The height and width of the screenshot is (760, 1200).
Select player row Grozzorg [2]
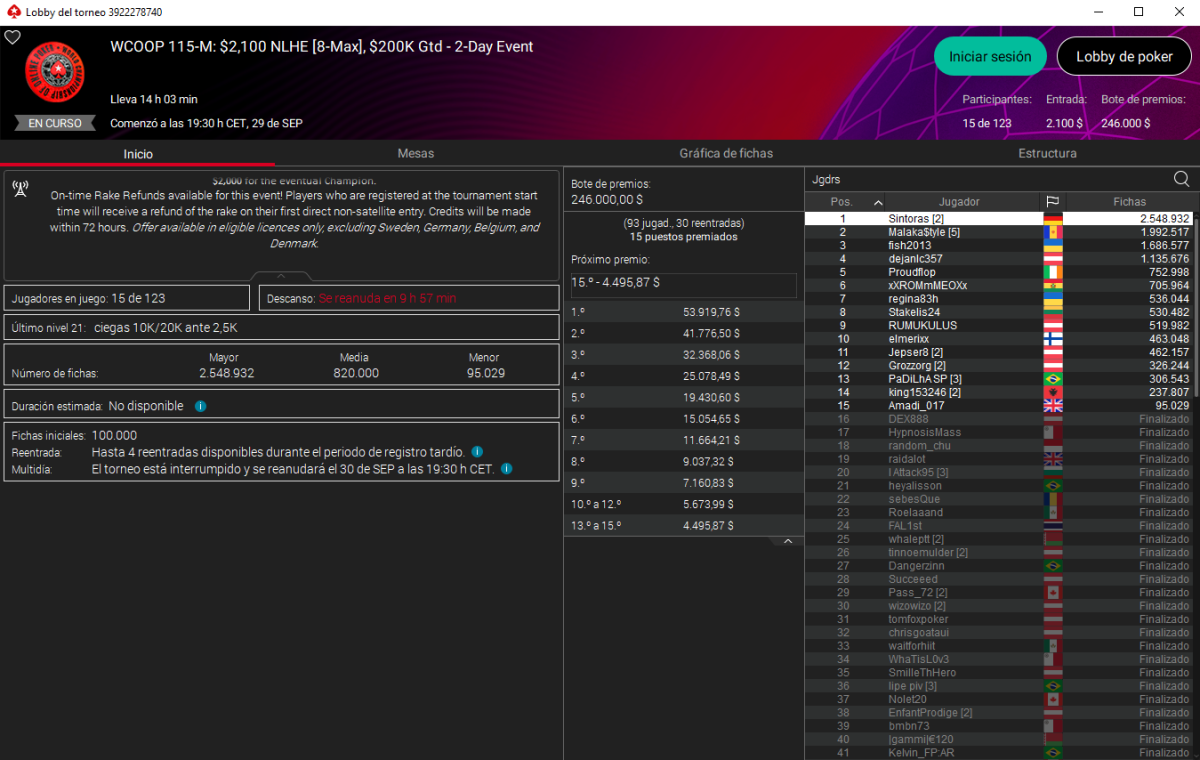coord(999,366)
